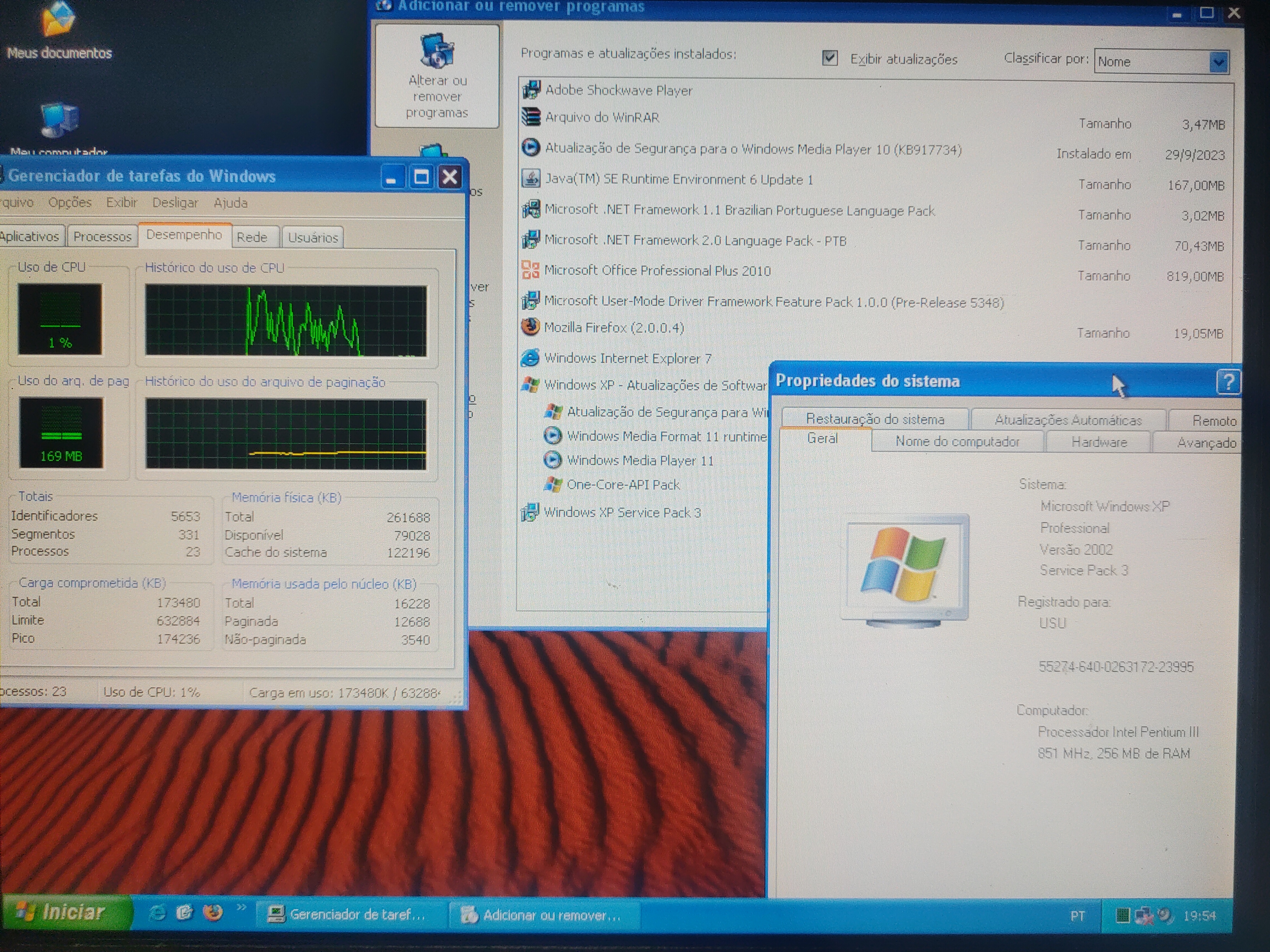Click the 19:54 taskbar clock
1270x952 pixels.
1199,916
